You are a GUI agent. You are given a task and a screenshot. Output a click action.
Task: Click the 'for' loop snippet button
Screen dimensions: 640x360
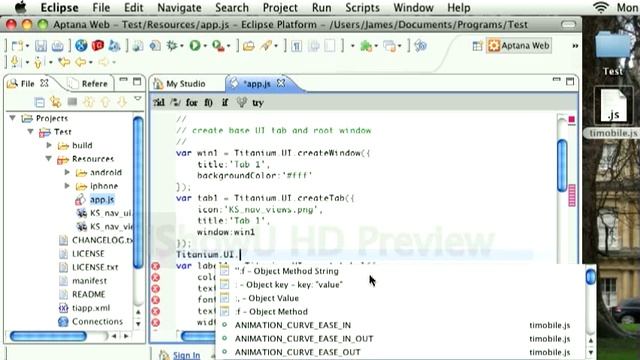(192, 103)
